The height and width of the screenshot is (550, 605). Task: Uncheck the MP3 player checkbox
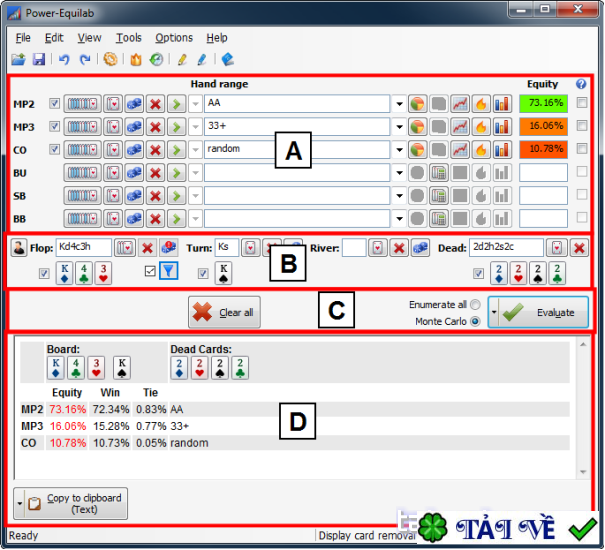pos(54,126)
